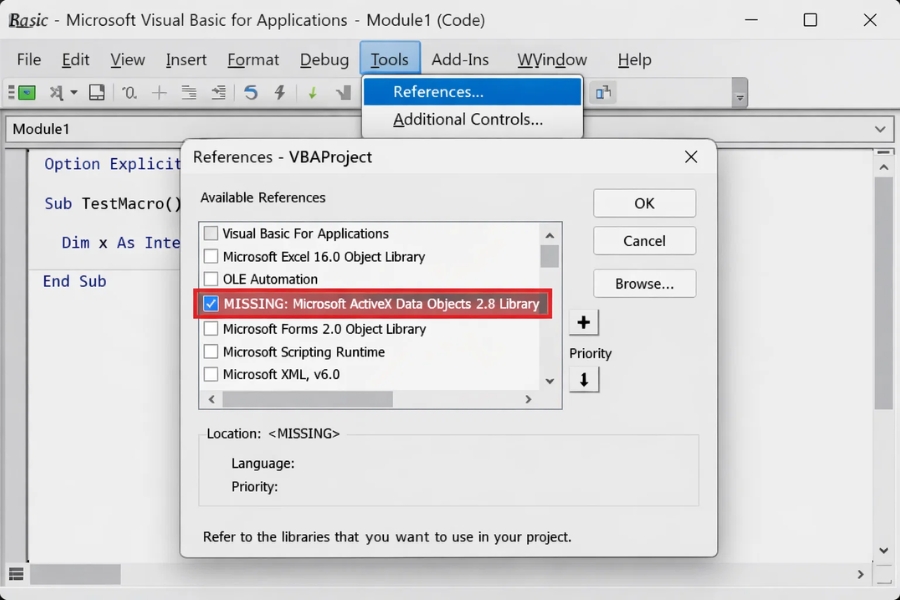This screenshot has width=900, height=600.
Task: Raise reference priority with the up arrow
Action: pyautogui.click(x=584, y=322)
